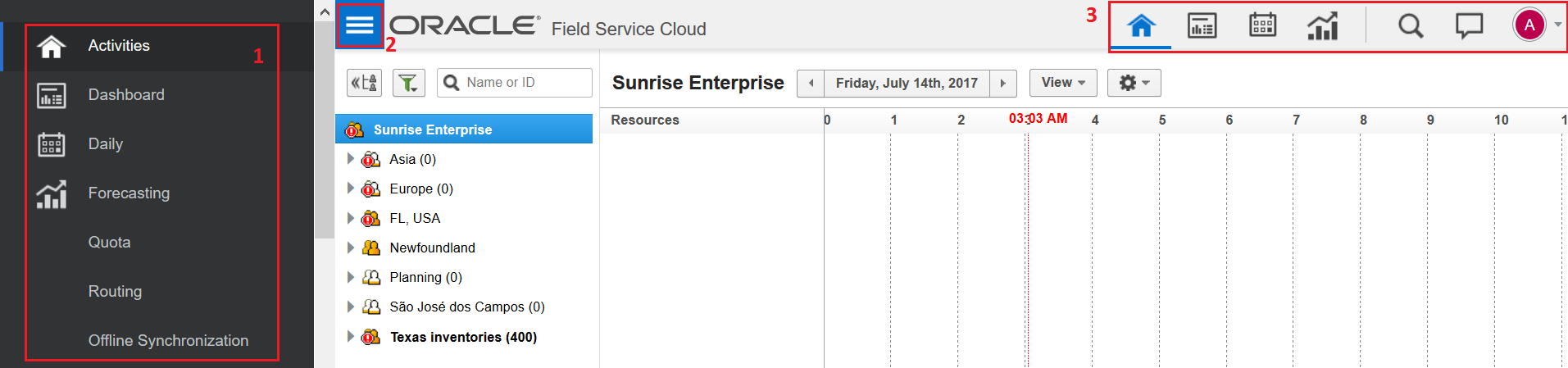Click the search magnifier icon
1568x368 pixels.
pyautogui.click(x=1410, y=26)
